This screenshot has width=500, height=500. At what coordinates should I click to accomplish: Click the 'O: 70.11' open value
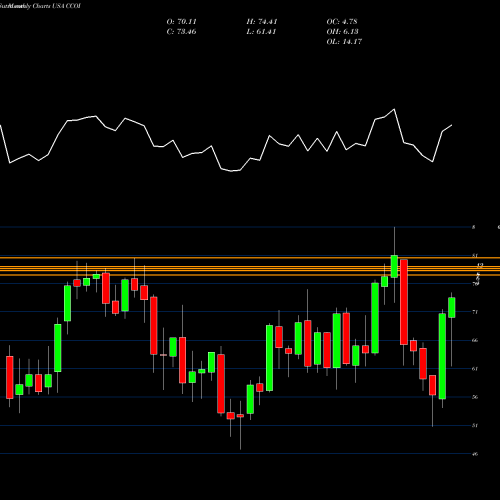tap(182, 22)
